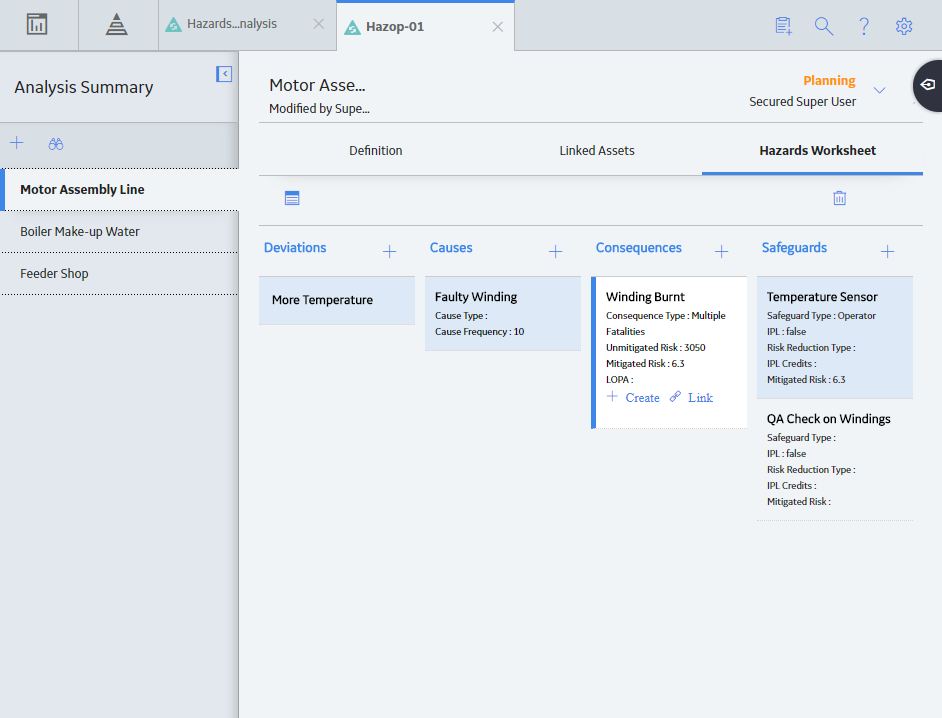Select QA Check on Windings safeguard
Screen dimensions: 942x718
835,460
